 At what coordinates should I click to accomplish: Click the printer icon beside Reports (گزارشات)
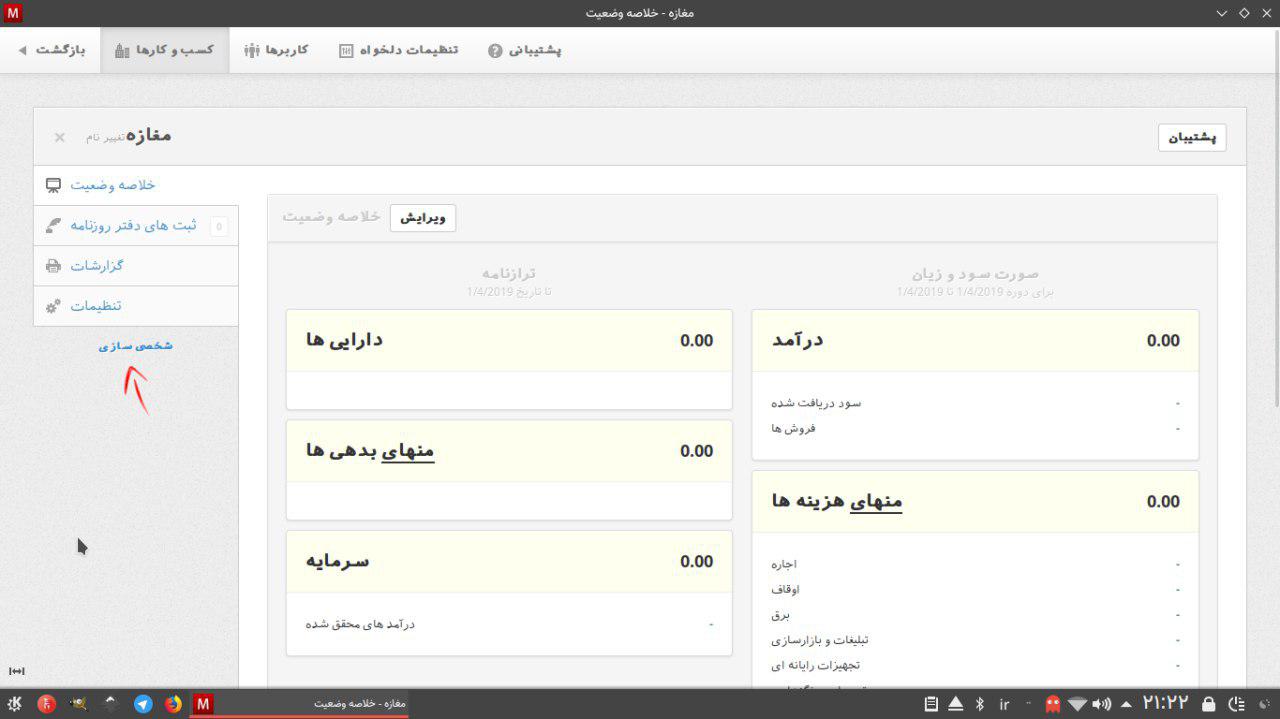53,266
